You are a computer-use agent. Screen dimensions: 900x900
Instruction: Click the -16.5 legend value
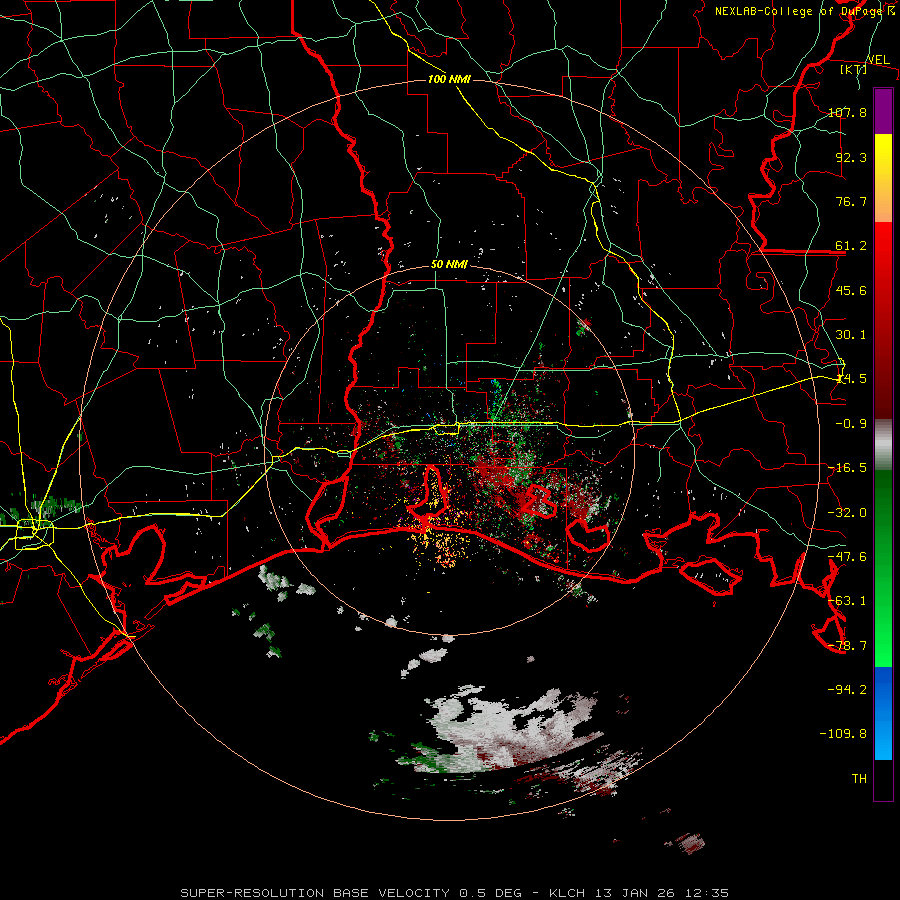pos(847,468)
